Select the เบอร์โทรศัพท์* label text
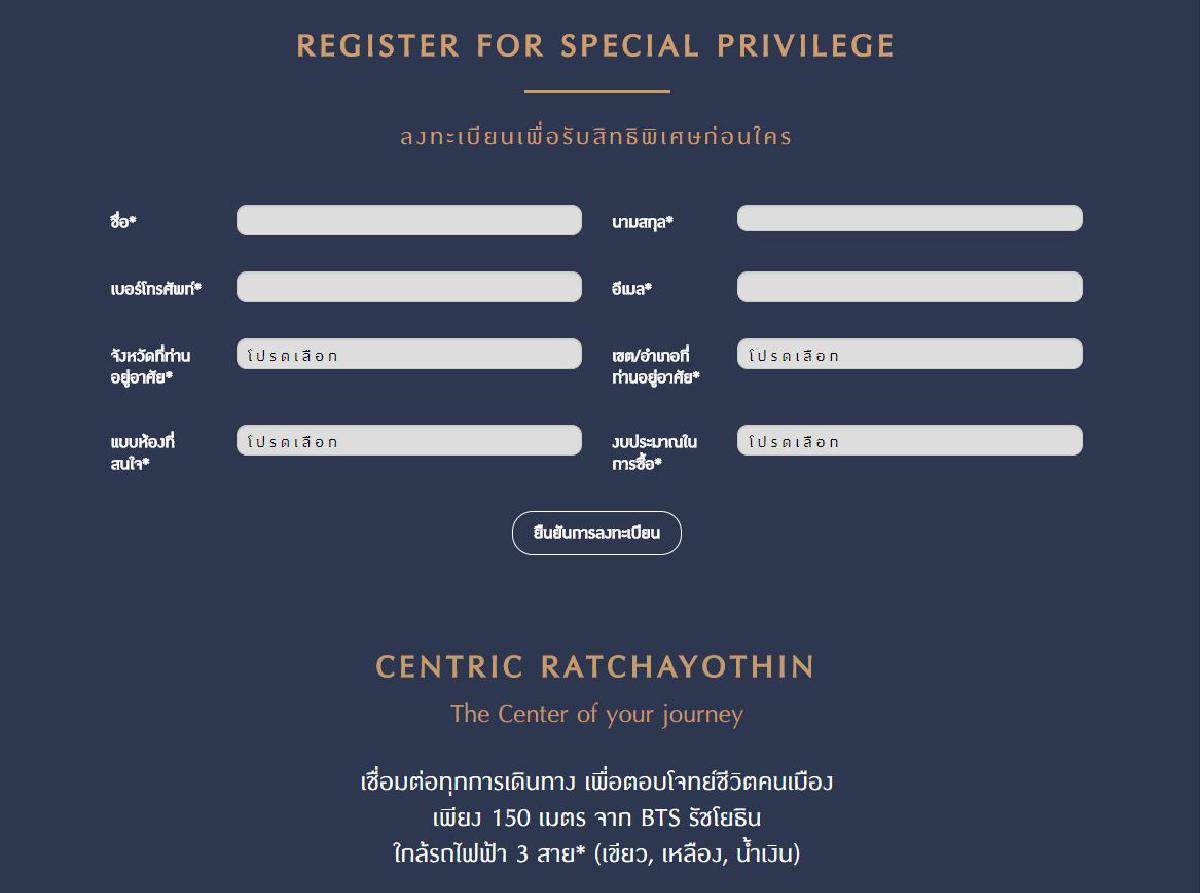Image resolution: width=1200 pixels, height=893 pixels. pyautogui.click(x=156, y=288)
